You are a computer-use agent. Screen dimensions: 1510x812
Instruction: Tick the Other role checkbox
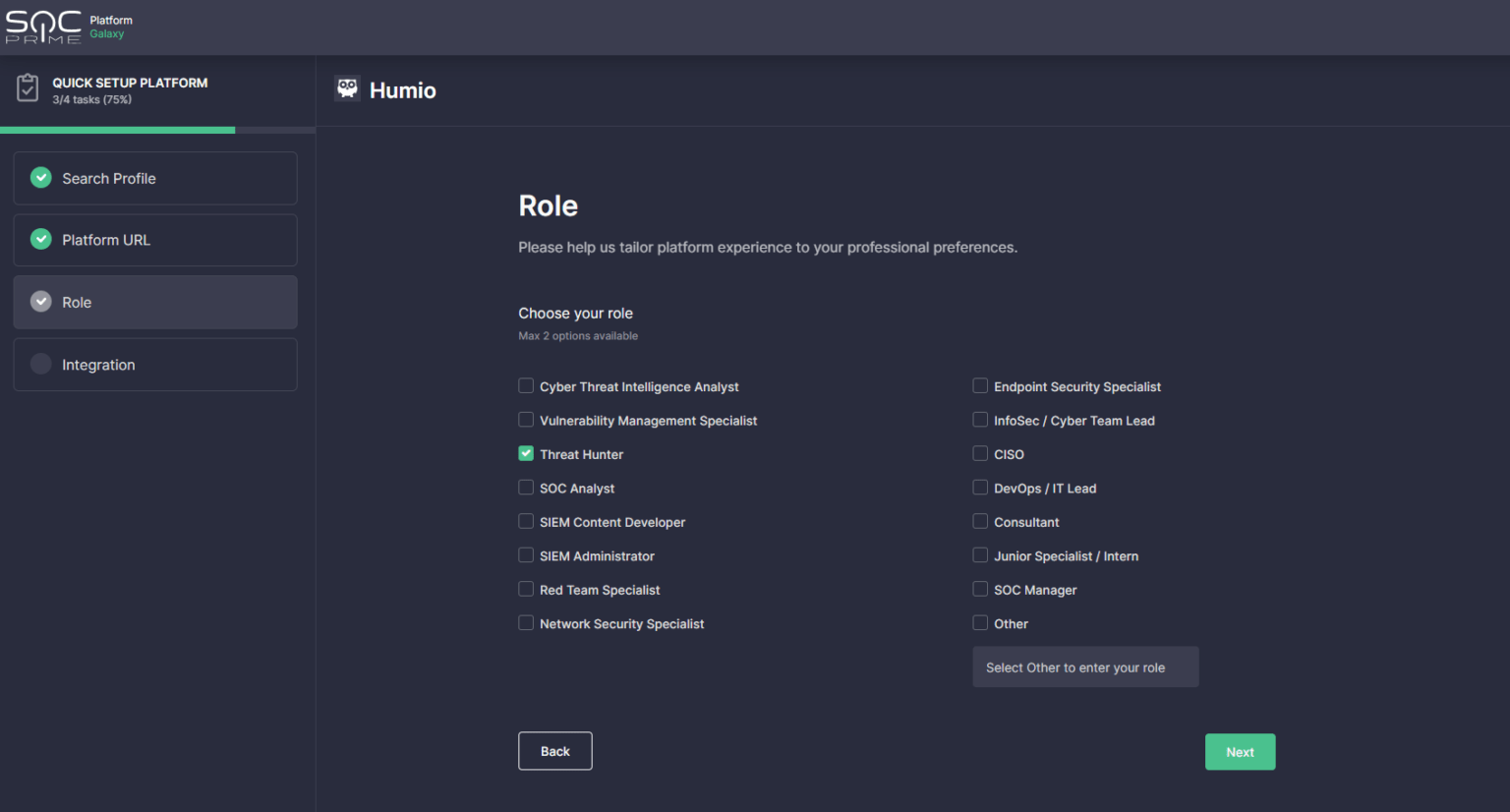click(980, 622)
